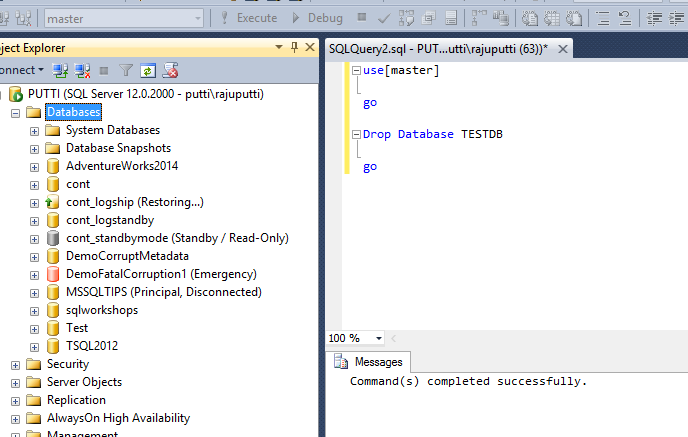Click the Decrease Indent icon
This screenshot has height=437, width=688.
(654, 18)
